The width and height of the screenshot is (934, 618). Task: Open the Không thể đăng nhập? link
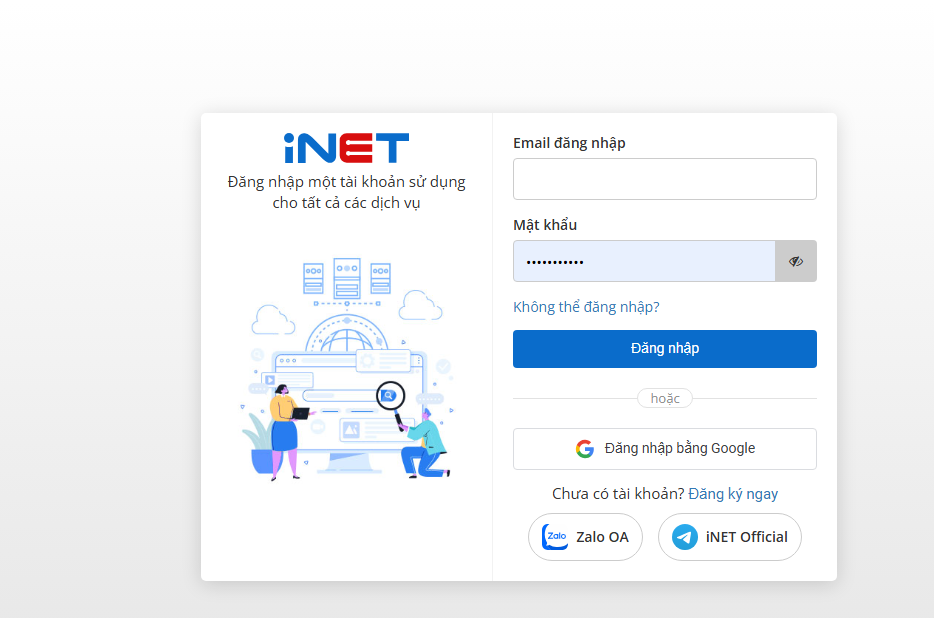tap(586, 307)
